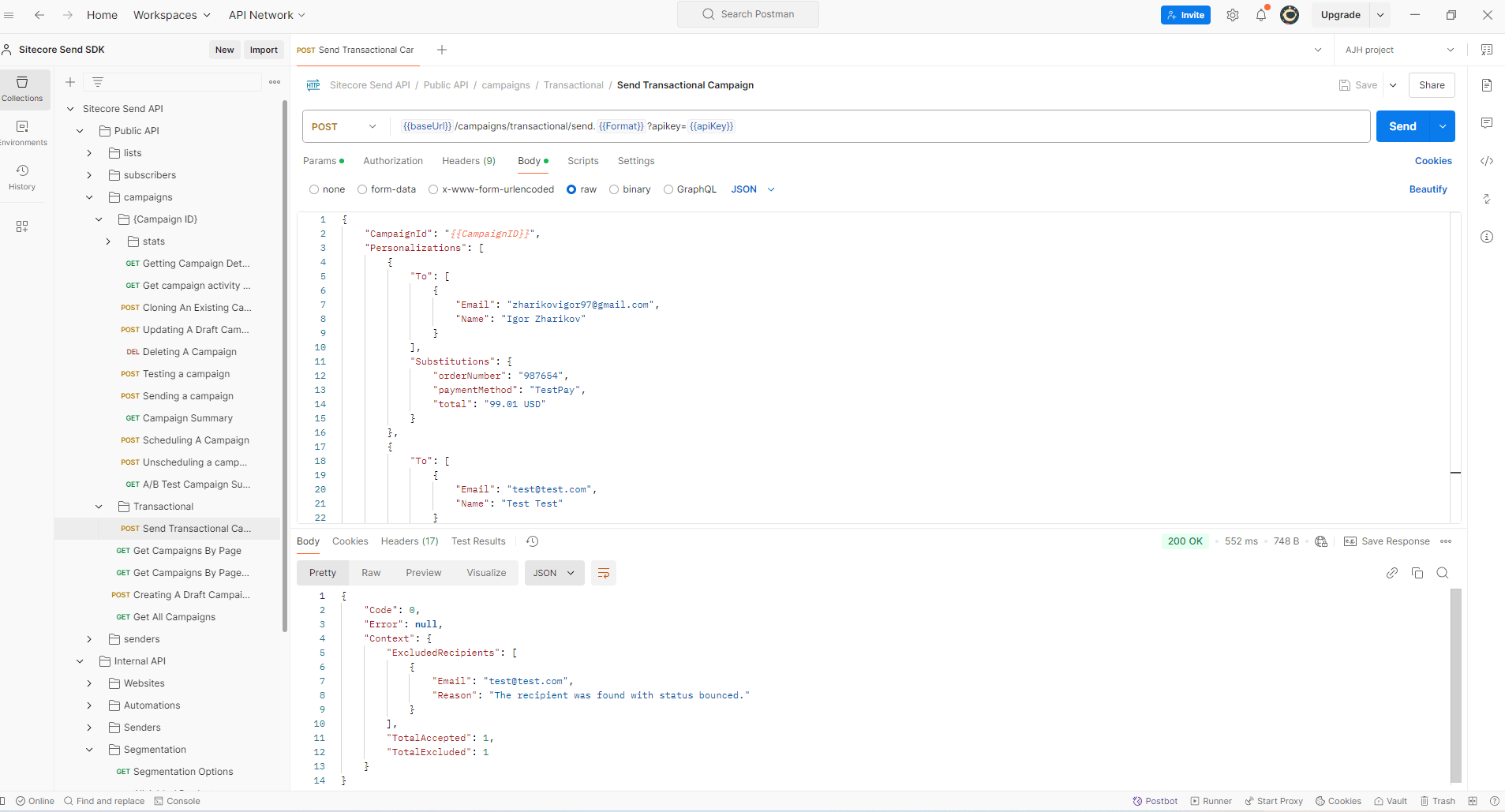Open the Workspaces dropdown

tap(172, 15)
